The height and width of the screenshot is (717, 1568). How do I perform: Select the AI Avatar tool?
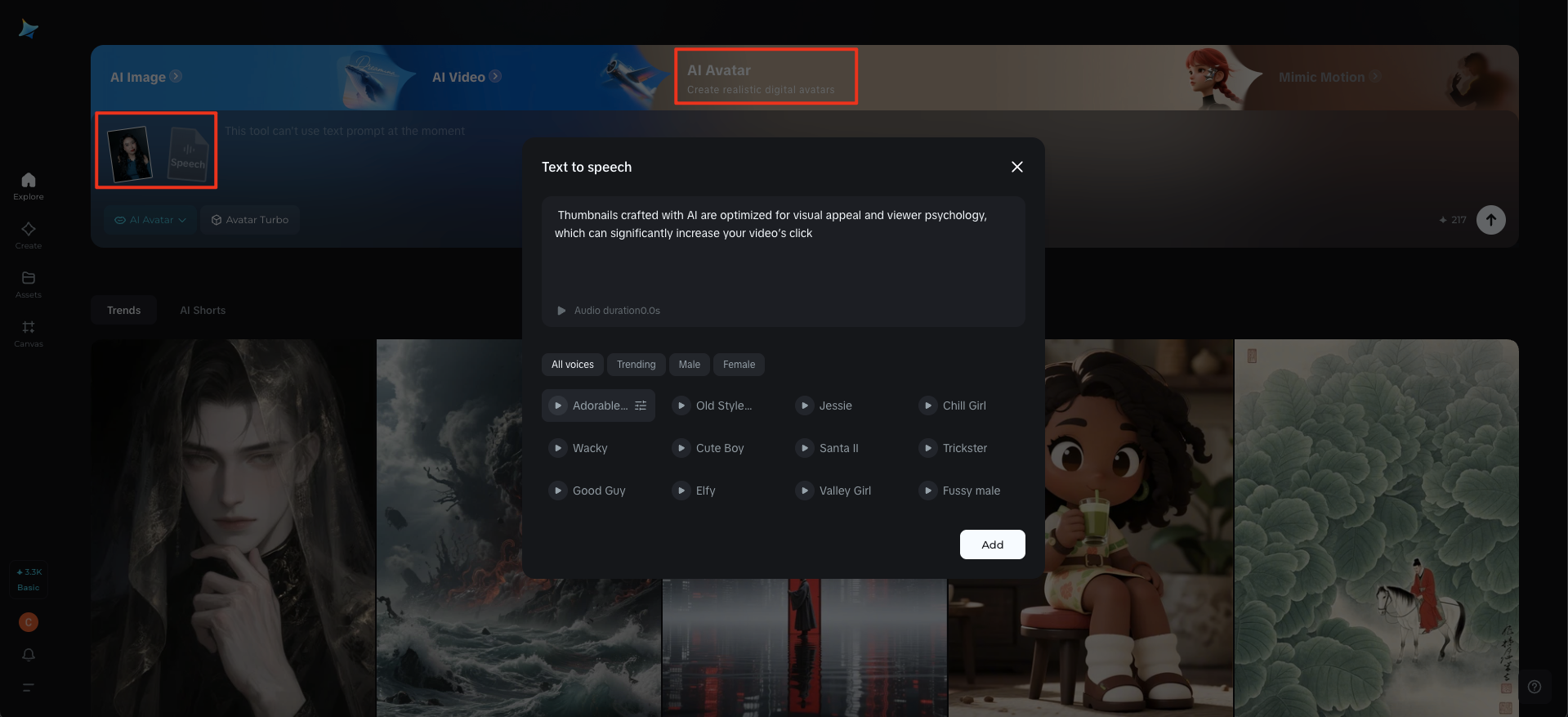point(766,77)
